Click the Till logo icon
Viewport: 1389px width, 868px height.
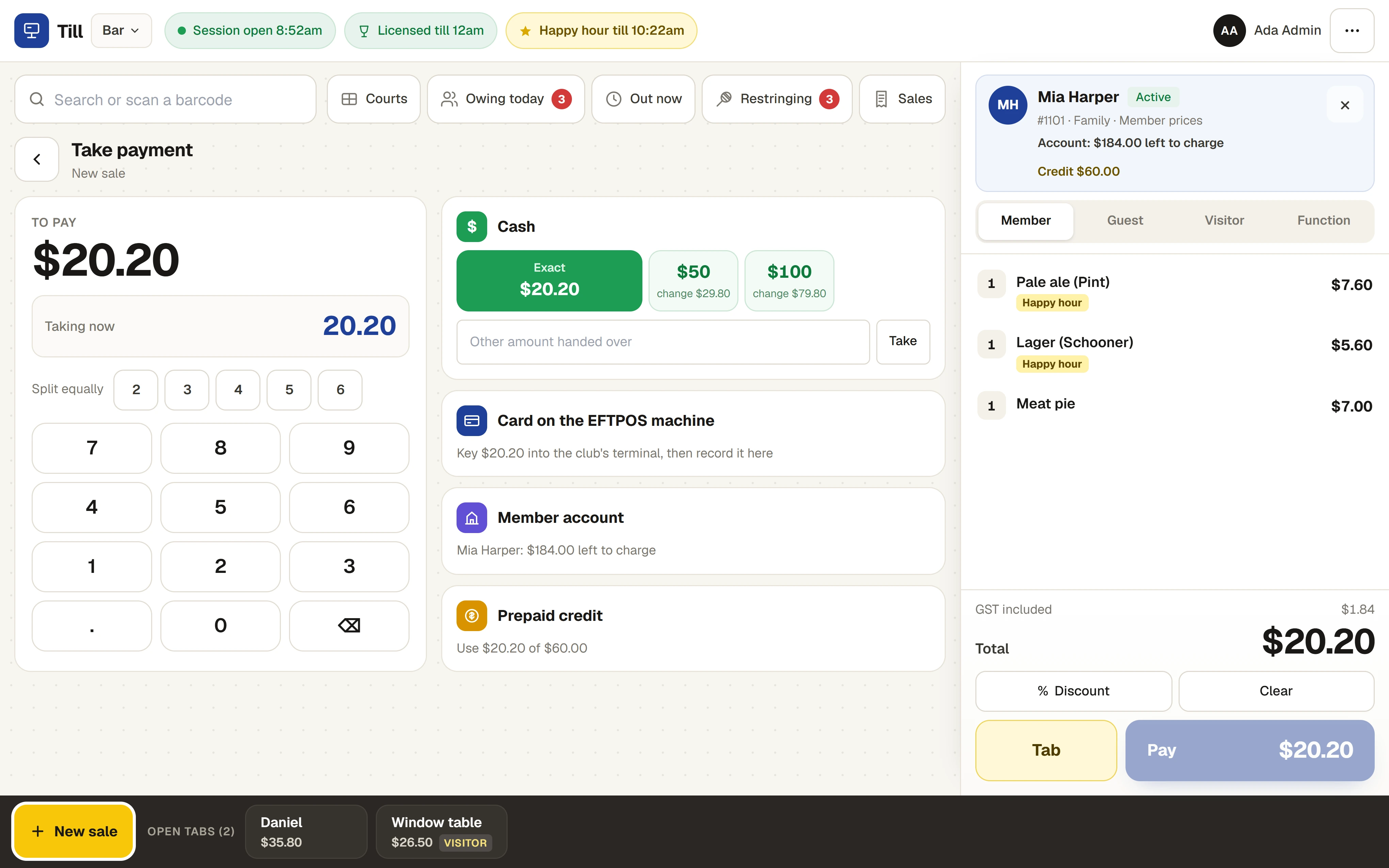click(32, 30)
